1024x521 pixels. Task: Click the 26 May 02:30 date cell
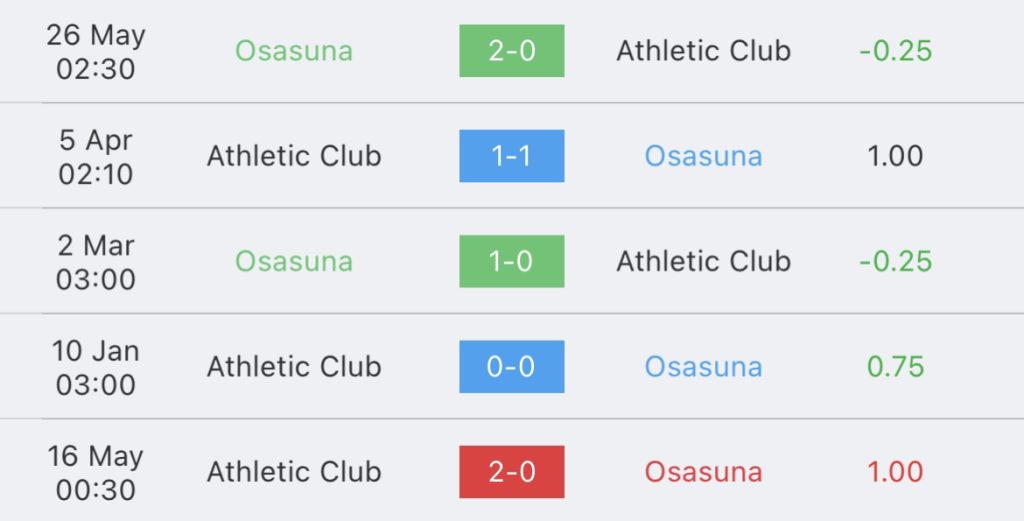tap(95, 52)
